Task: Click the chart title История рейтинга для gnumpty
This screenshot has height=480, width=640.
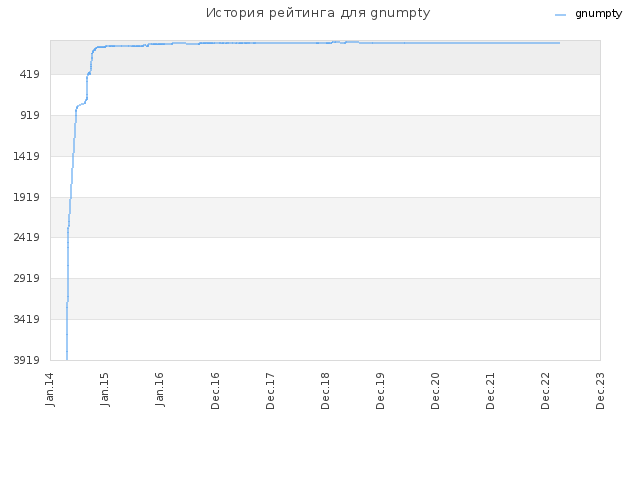Action: tap(318, 13)
